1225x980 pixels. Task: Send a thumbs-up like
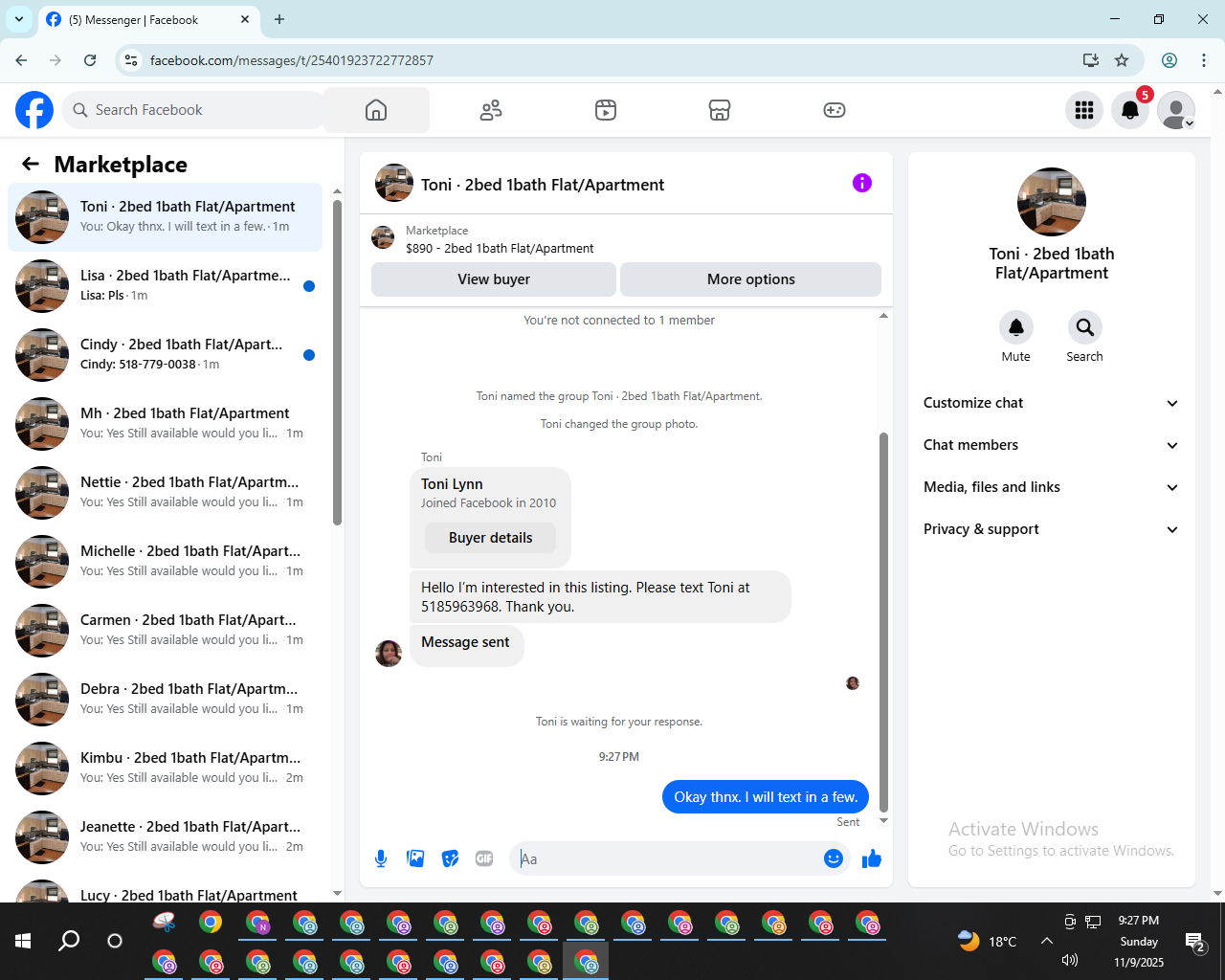coord(872,858)
